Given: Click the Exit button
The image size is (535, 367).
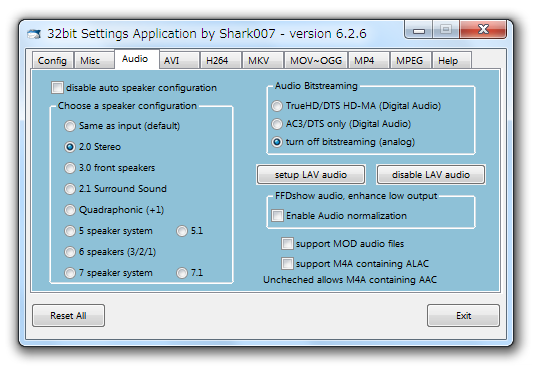Looking at the screenshot, I should (x=463, y=315).
